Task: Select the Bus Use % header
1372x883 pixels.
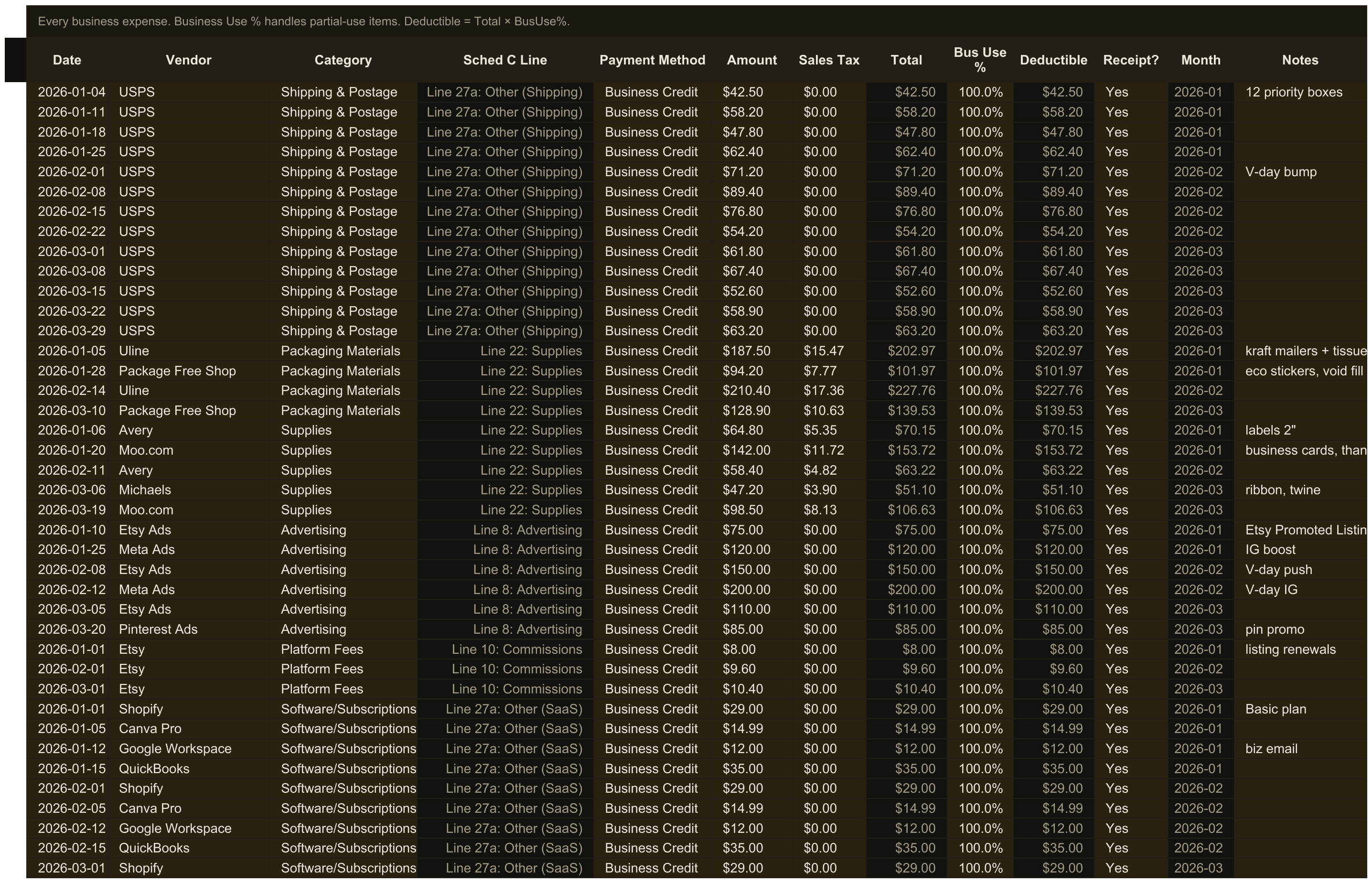Action: (980, 60)
